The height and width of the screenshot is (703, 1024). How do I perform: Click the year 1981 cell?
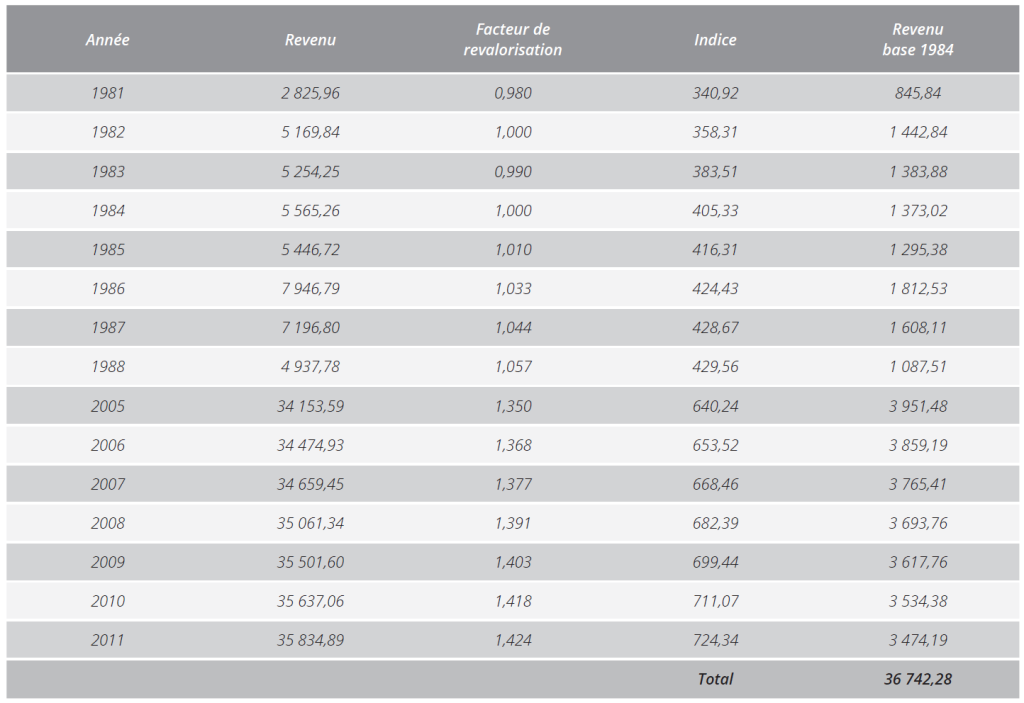coord(108,93)
